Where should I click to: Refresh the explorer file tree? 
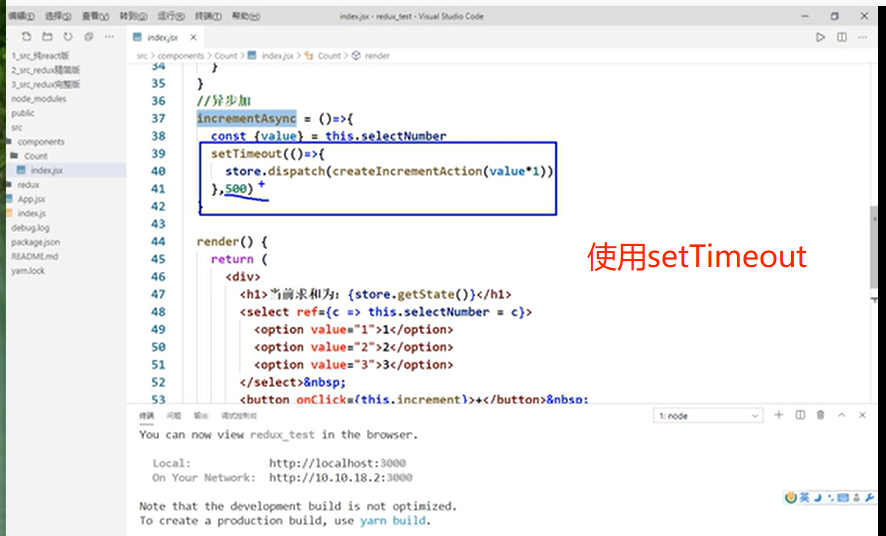tap(68, 37)
